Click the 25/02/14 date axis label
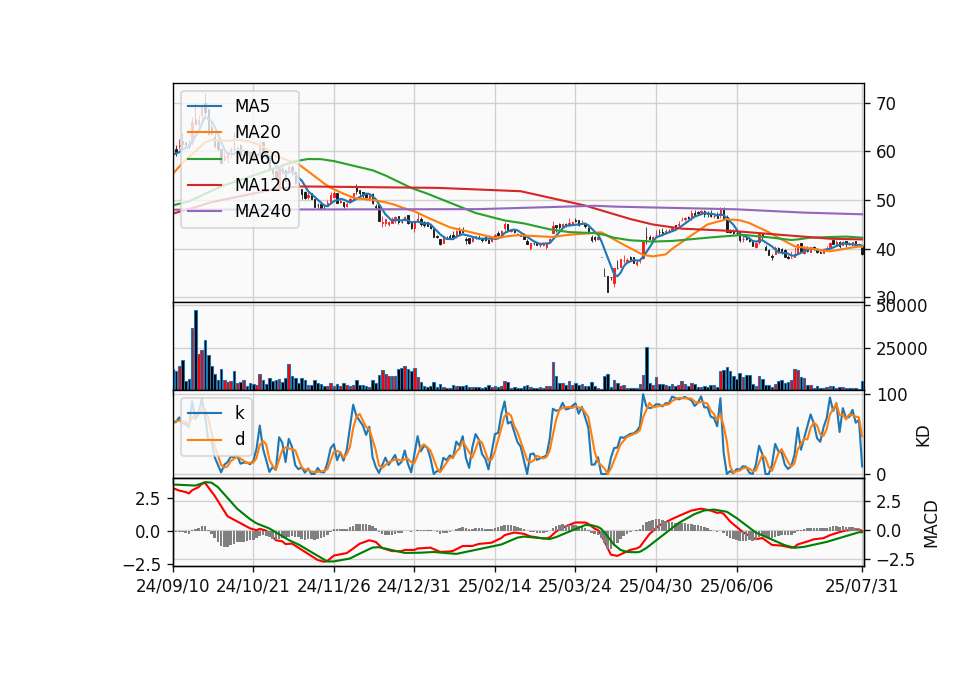Image resolution: width=960 pixels, height=690 pixels. [495, 587]
